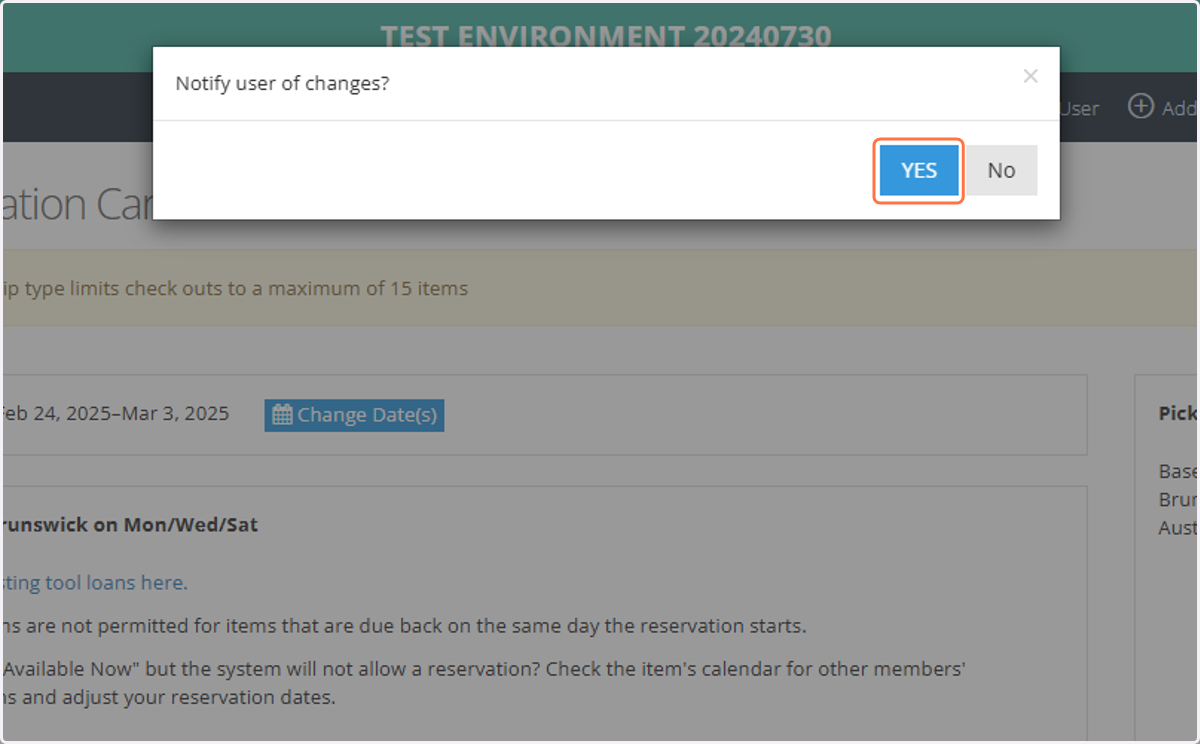
Task: Click the plus circle Add icon
Action: click(1141, 106)
